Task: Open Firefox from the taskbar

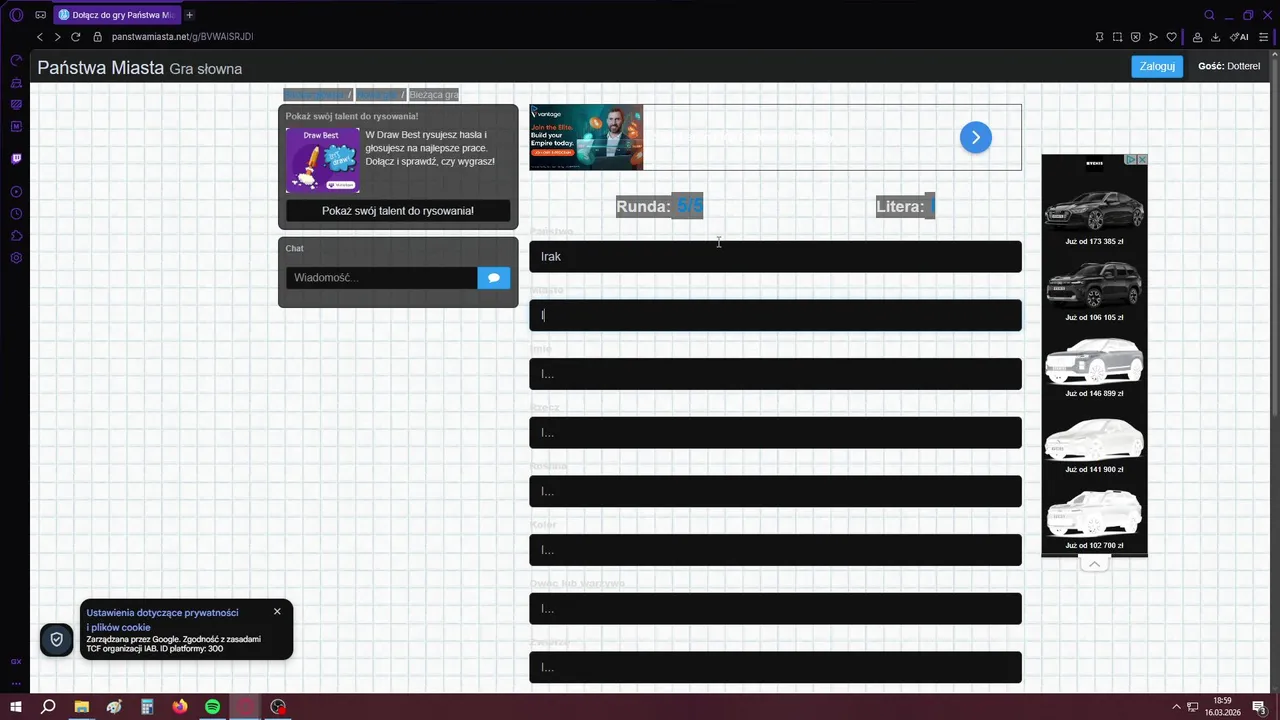Action: point(180,707)
